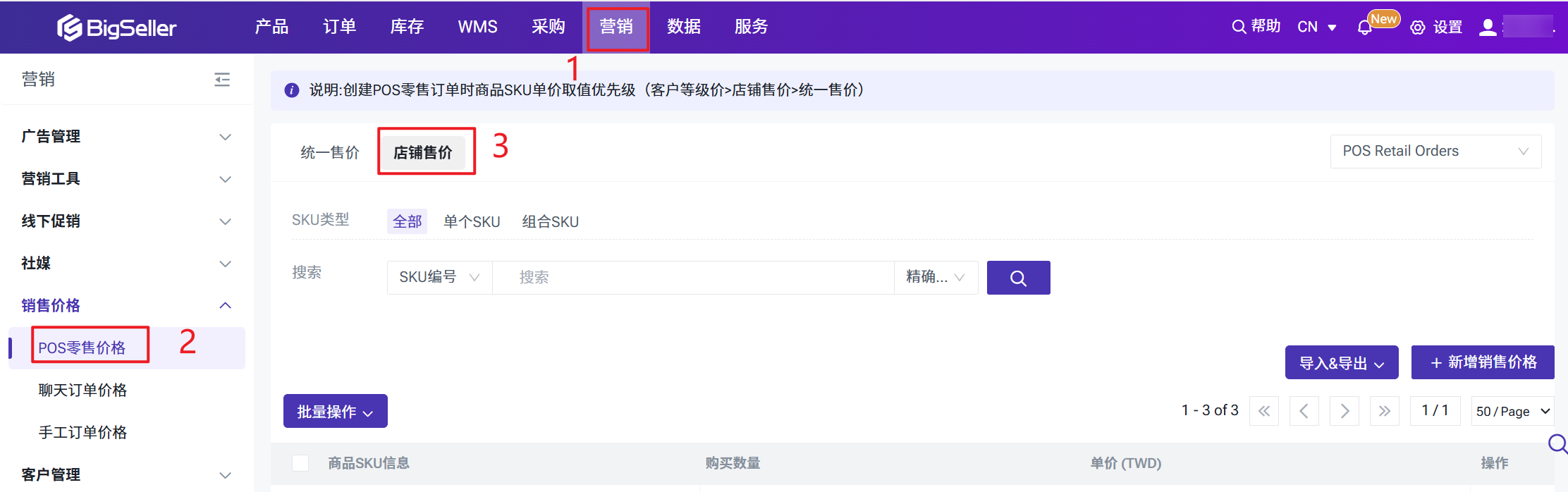Select the 组合SKU filter option
The height and width of the screenshot is (492, 1568).
(550, 222)
